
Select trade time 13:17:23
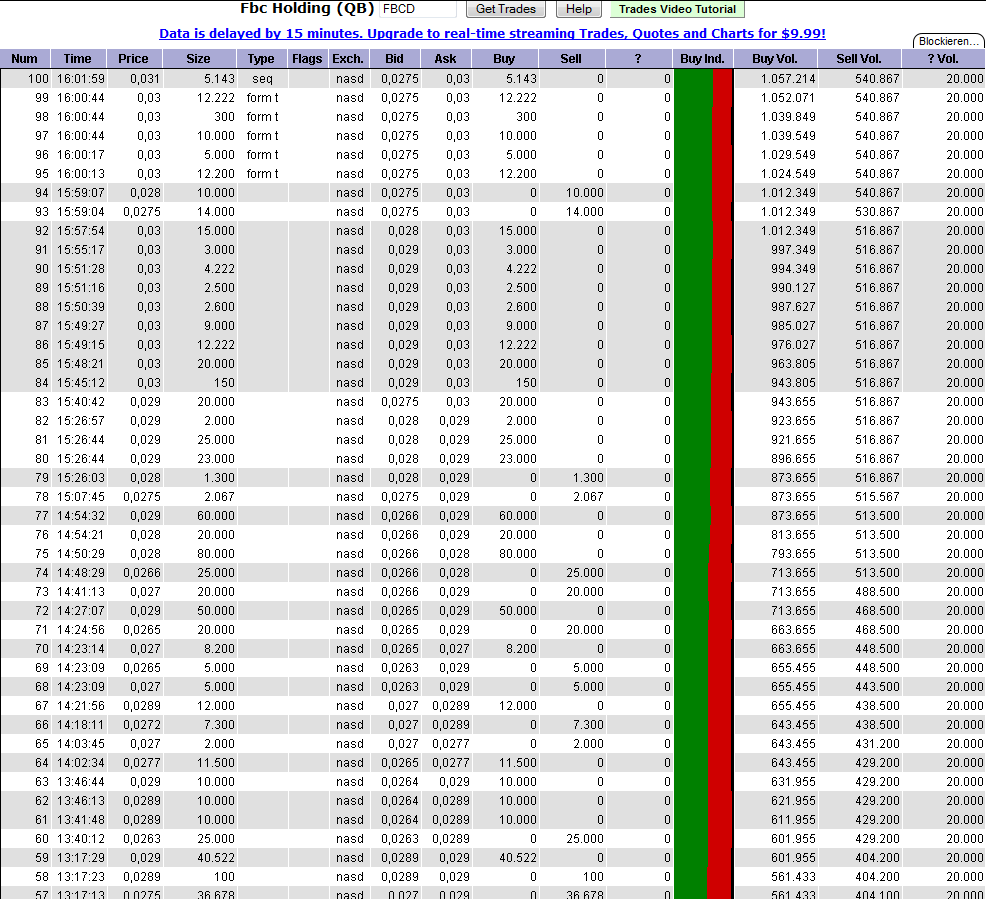click(81, 876)
